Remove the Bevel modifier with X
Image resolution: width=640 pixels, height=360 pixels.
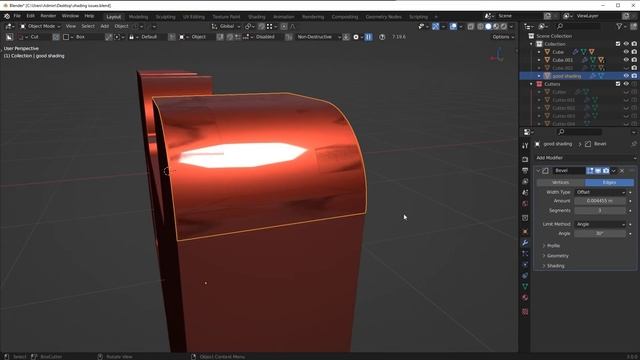coord(622,171)
